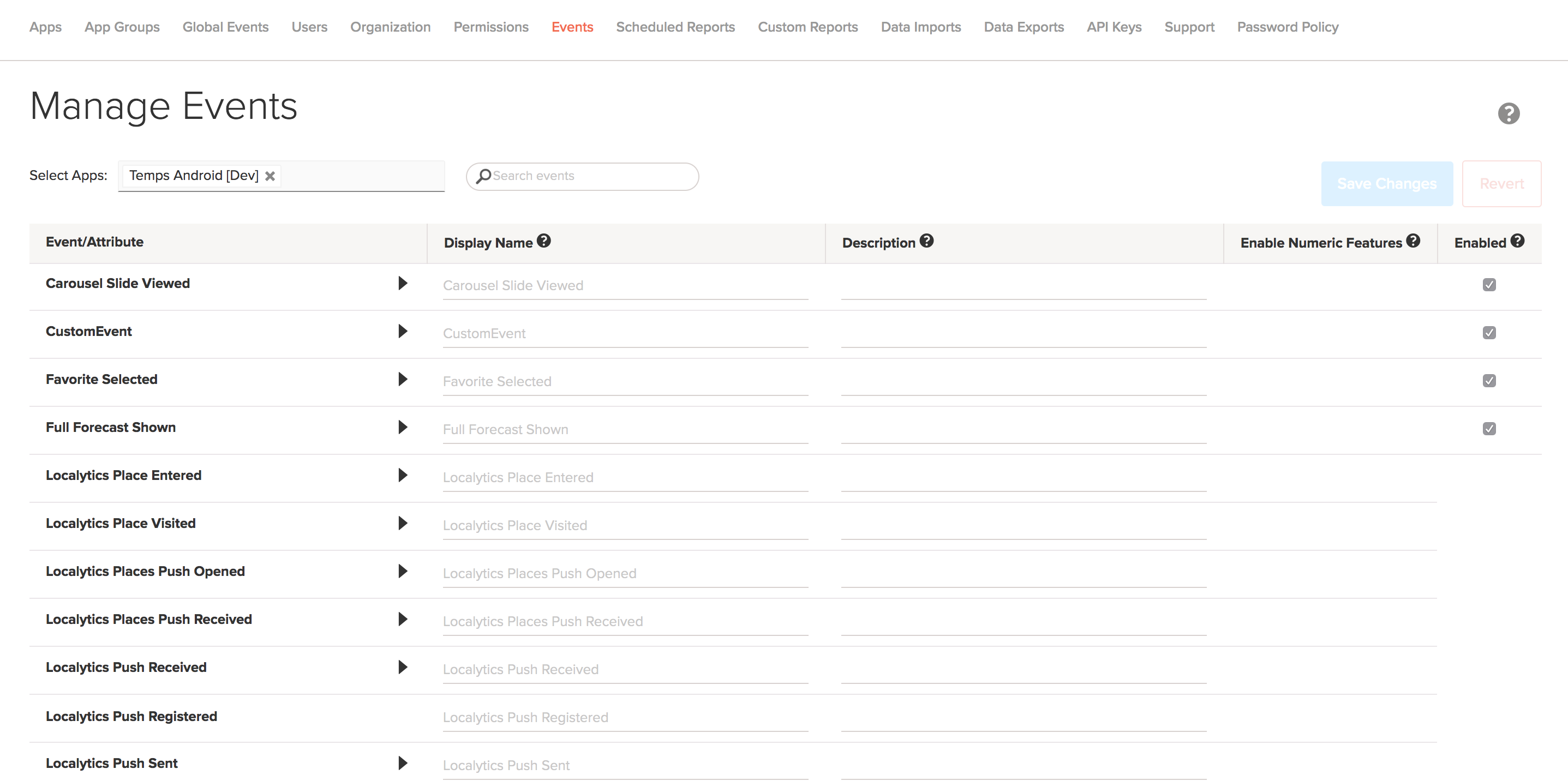Viewport: 1568px width, 781px height.
Task: Open the Scheduled Reports tab
Action: [675, 27]
